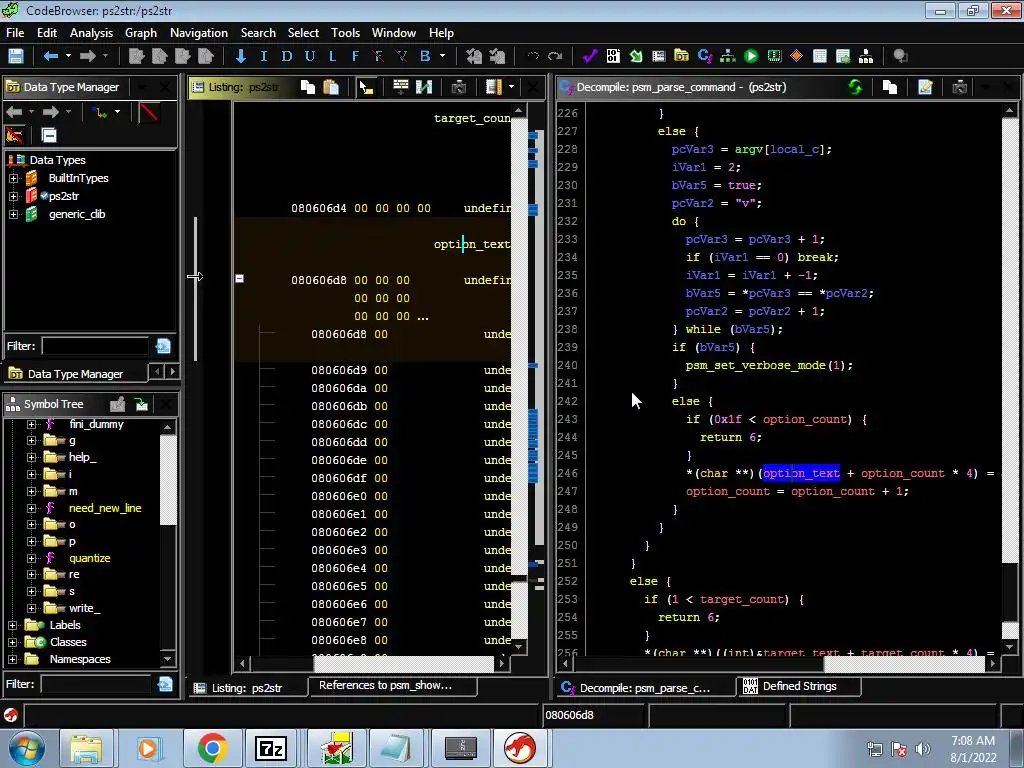
Task: Switch to References to psm_show tab
Action: (x=392, y=686)
